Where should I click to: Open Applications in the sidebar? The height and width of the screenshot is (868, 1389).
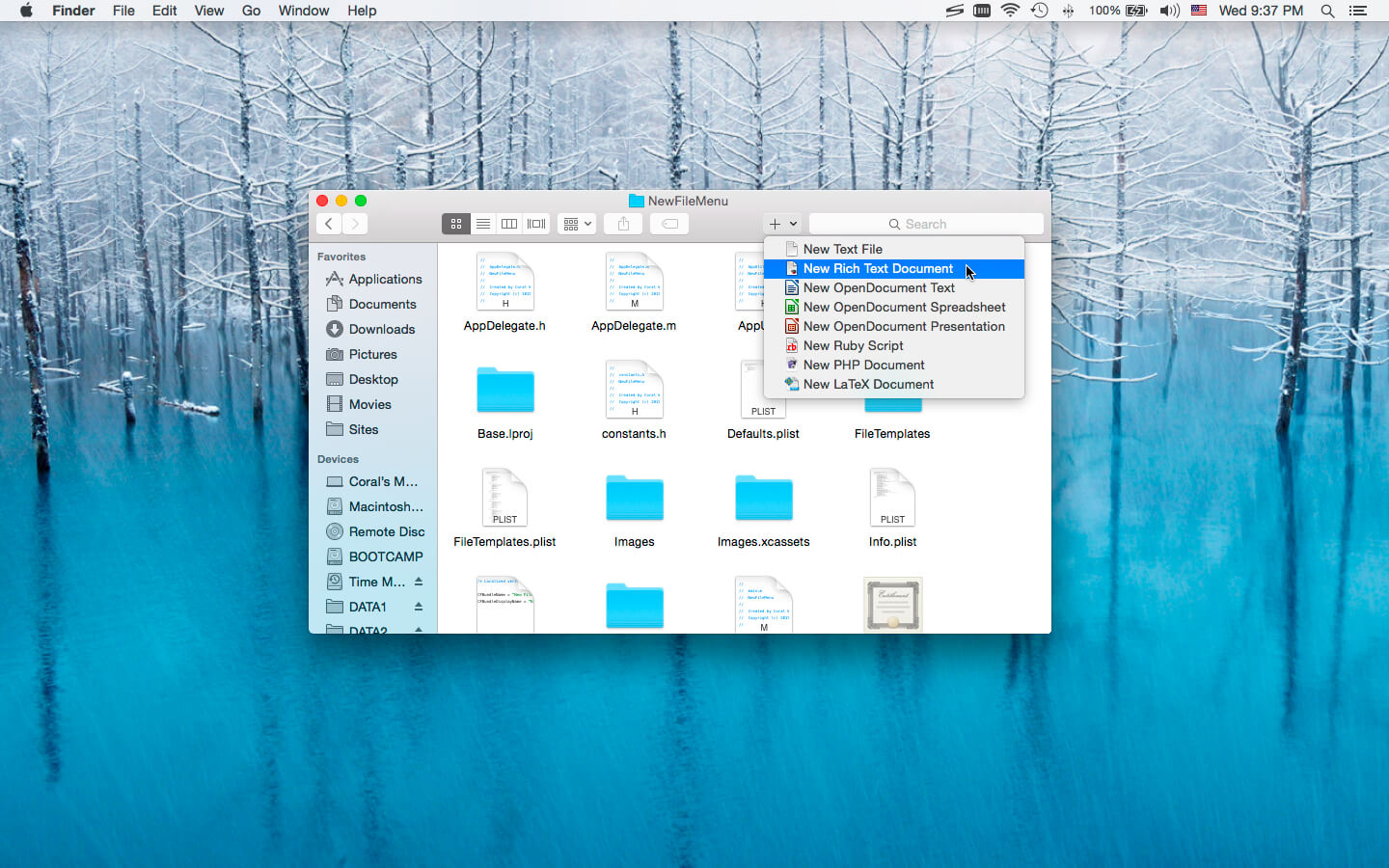(x=373, y=279)
